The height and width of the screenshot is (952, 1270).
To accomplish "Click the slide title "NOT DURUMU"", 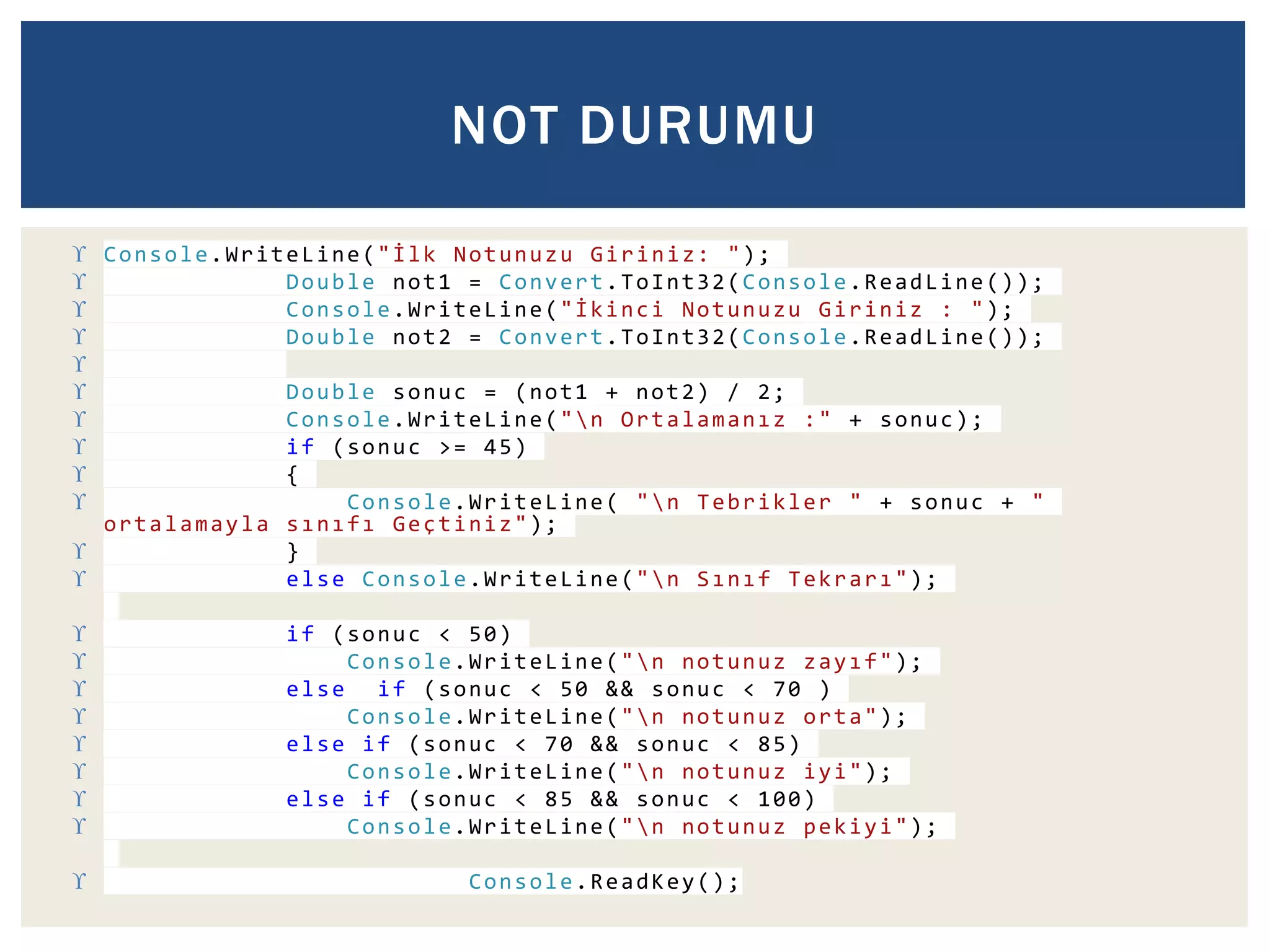I will pyautogui.click(x=633, y=125).
